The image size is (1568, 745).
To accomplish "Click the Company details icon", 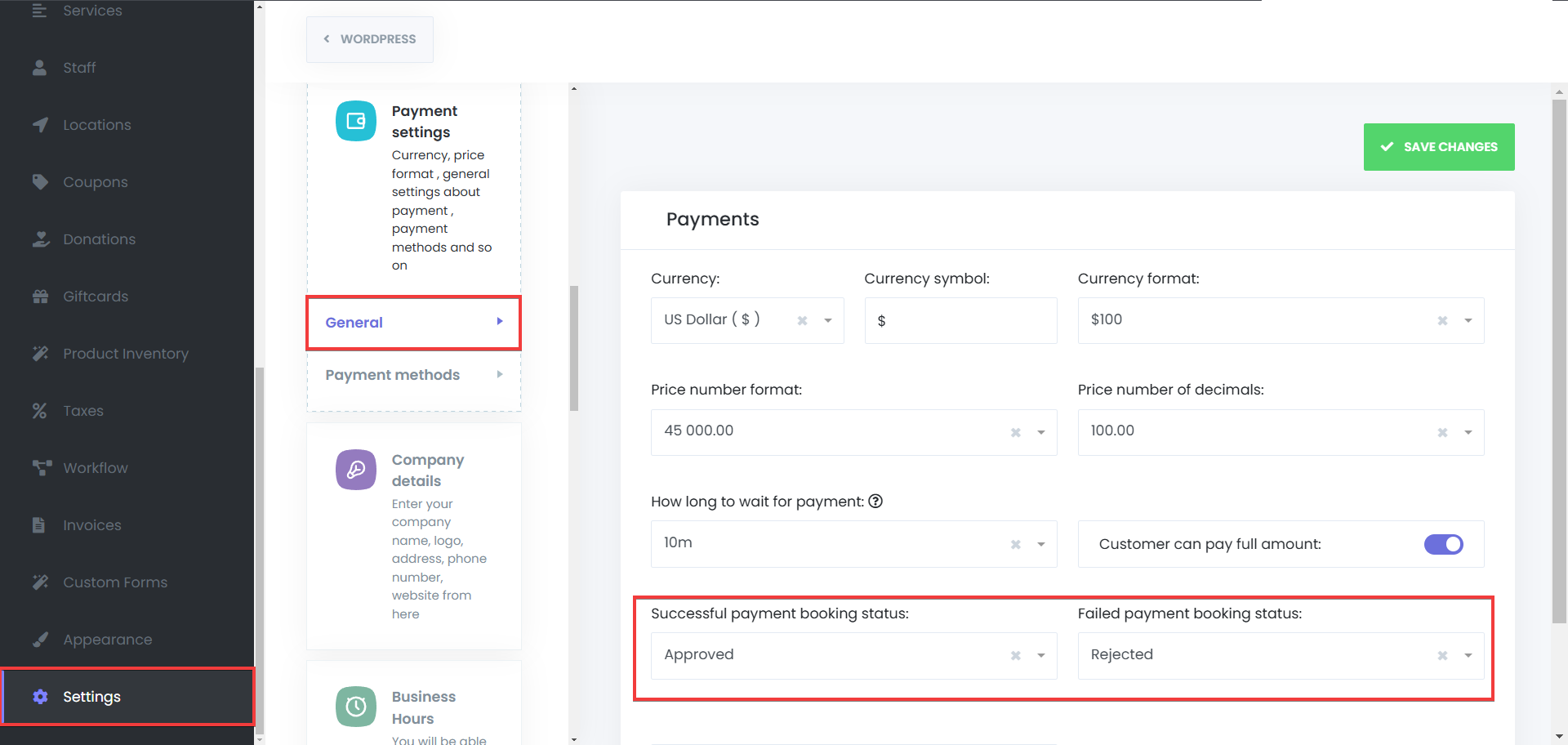I will (356, 470).
